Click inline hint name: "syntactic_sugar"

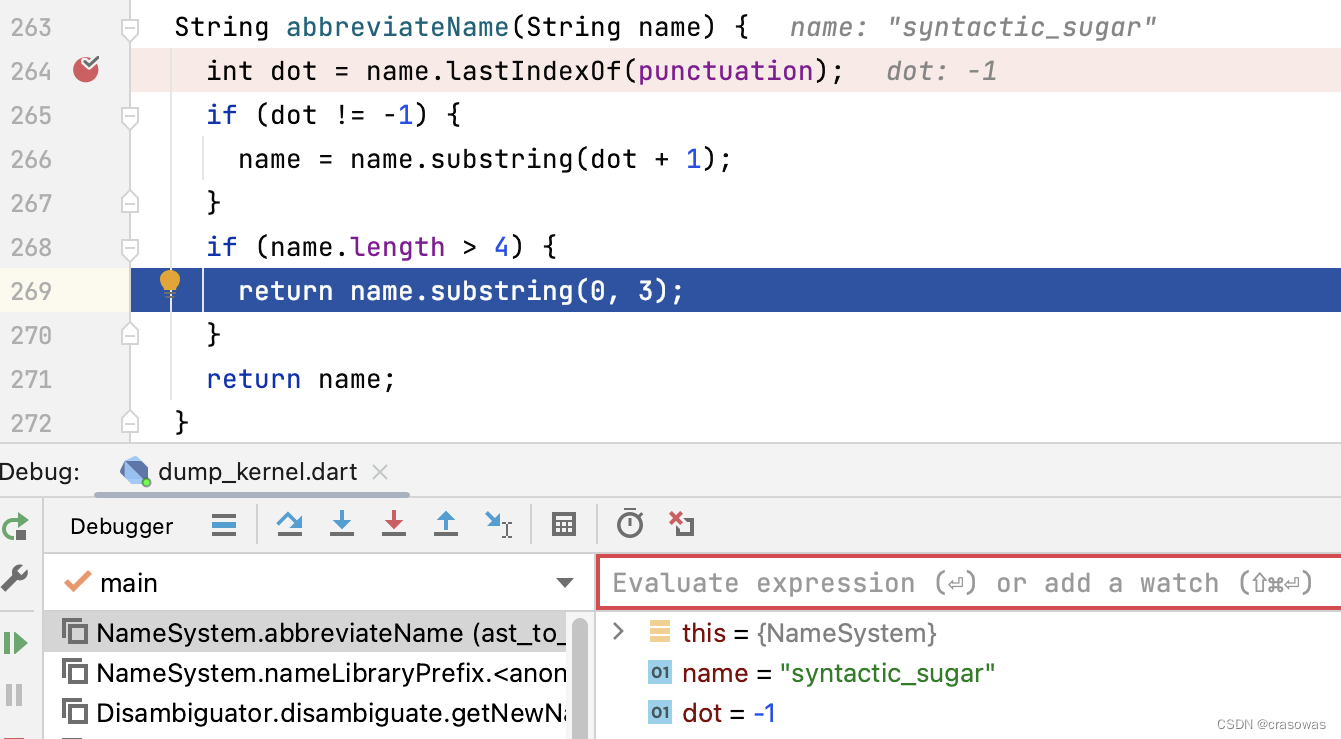[973, 27]
